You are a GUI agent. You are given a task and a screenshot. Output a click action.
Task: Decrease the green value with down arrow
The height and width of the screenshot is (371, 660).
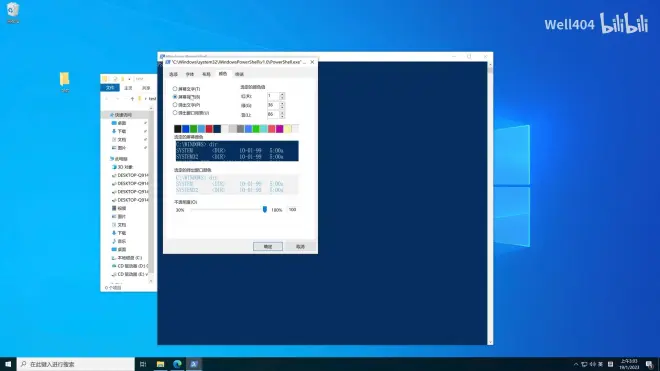pyautogui.click(x=282, y=107)
